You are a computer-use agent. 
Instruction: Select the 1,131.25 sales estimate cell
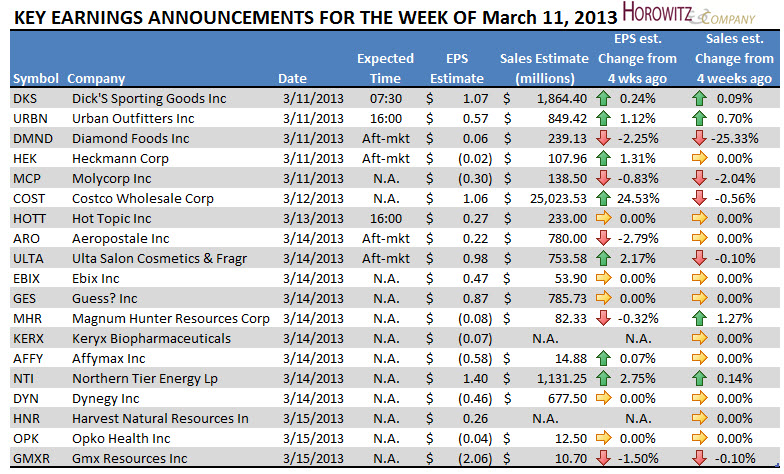pyautogui.click(x=562, y=378)
